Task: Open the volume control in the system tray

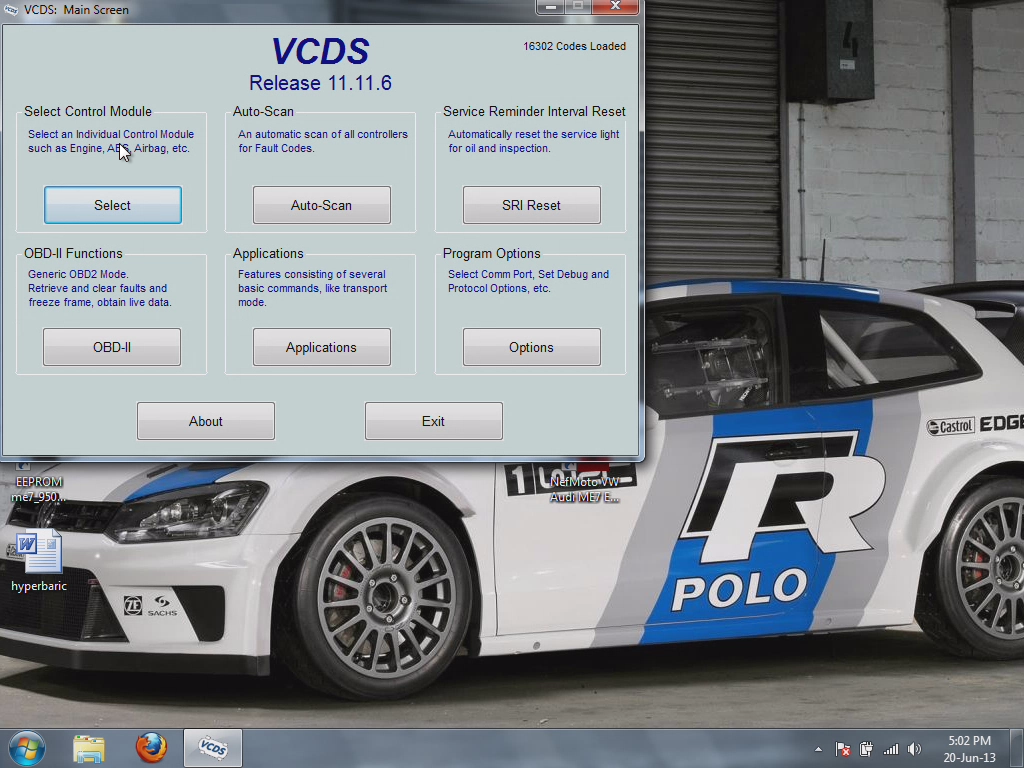Action: point(913,748)
